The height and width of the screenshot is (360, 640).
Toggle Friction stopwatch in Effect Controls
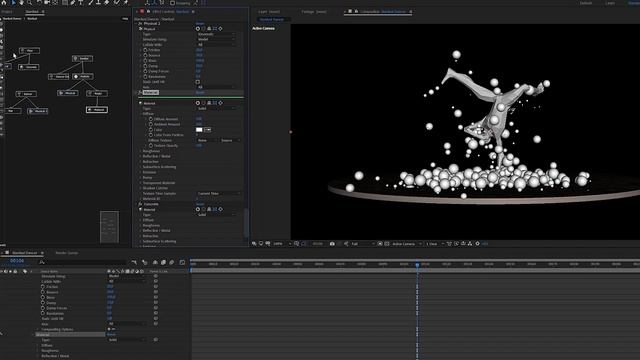click(x=145, y=50)
